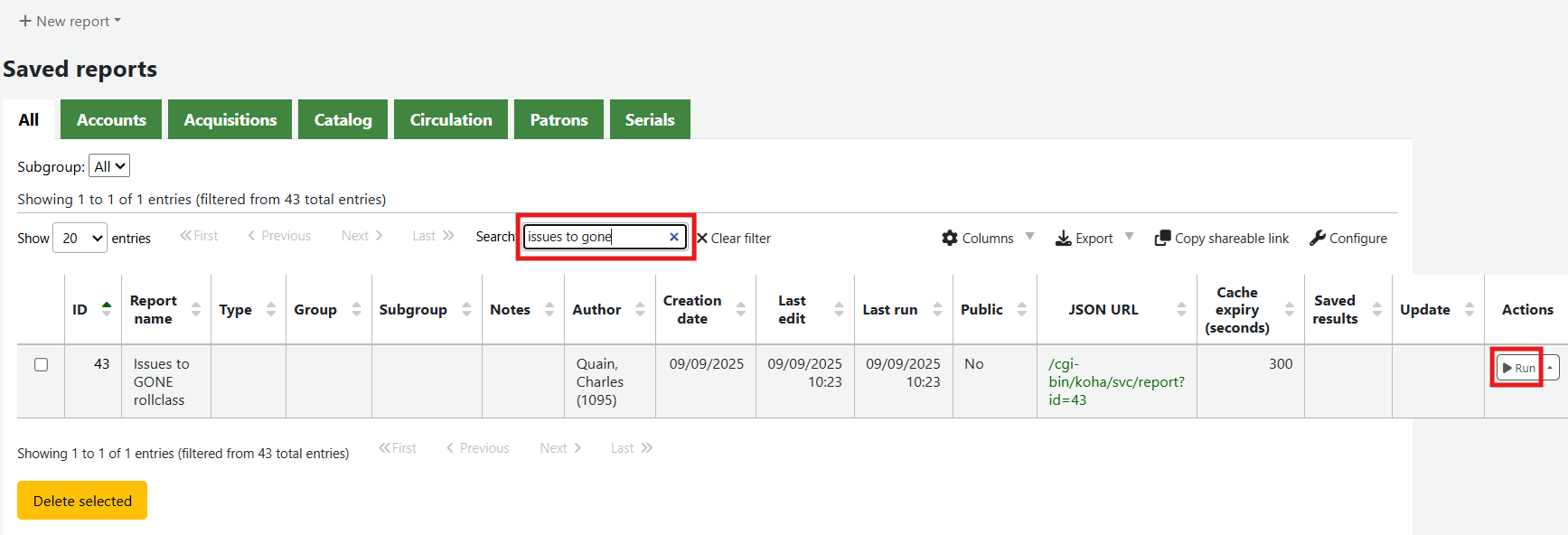Switch to the Circulation tab
Image resolution: width=1568 pixels, height=535 pixels.
[x=451, y=119]
